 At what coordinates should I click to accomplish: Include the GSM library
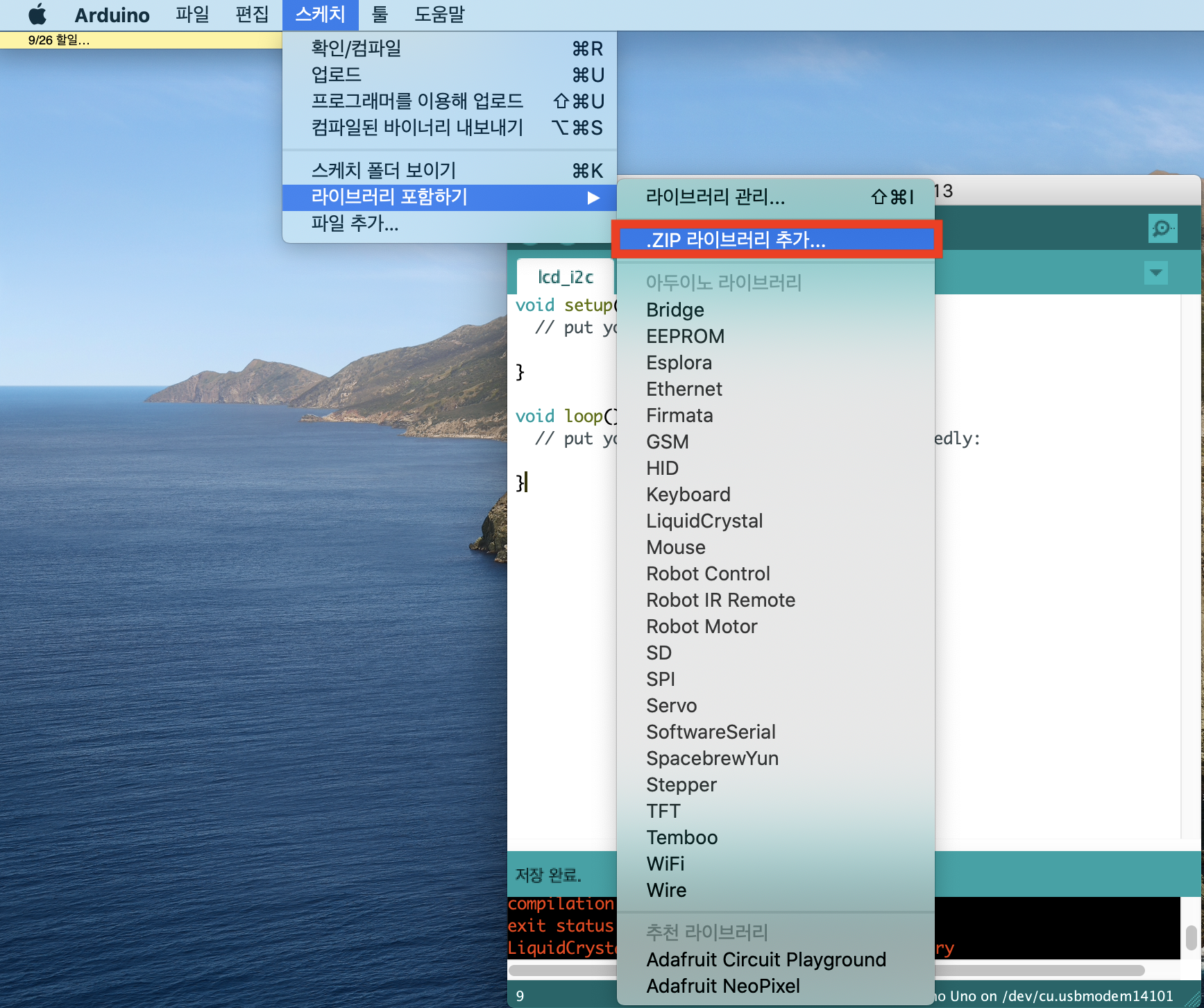coord(776,442)
